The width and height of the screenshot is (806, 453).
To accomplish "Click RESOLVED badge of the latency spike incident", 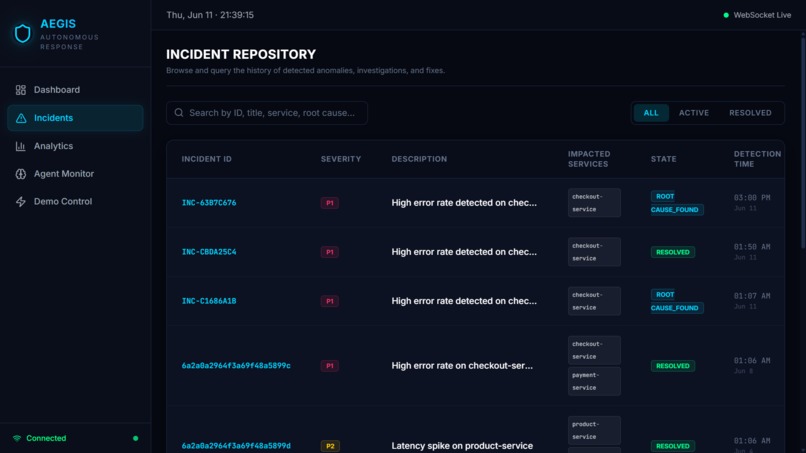I will pos(672,446).
